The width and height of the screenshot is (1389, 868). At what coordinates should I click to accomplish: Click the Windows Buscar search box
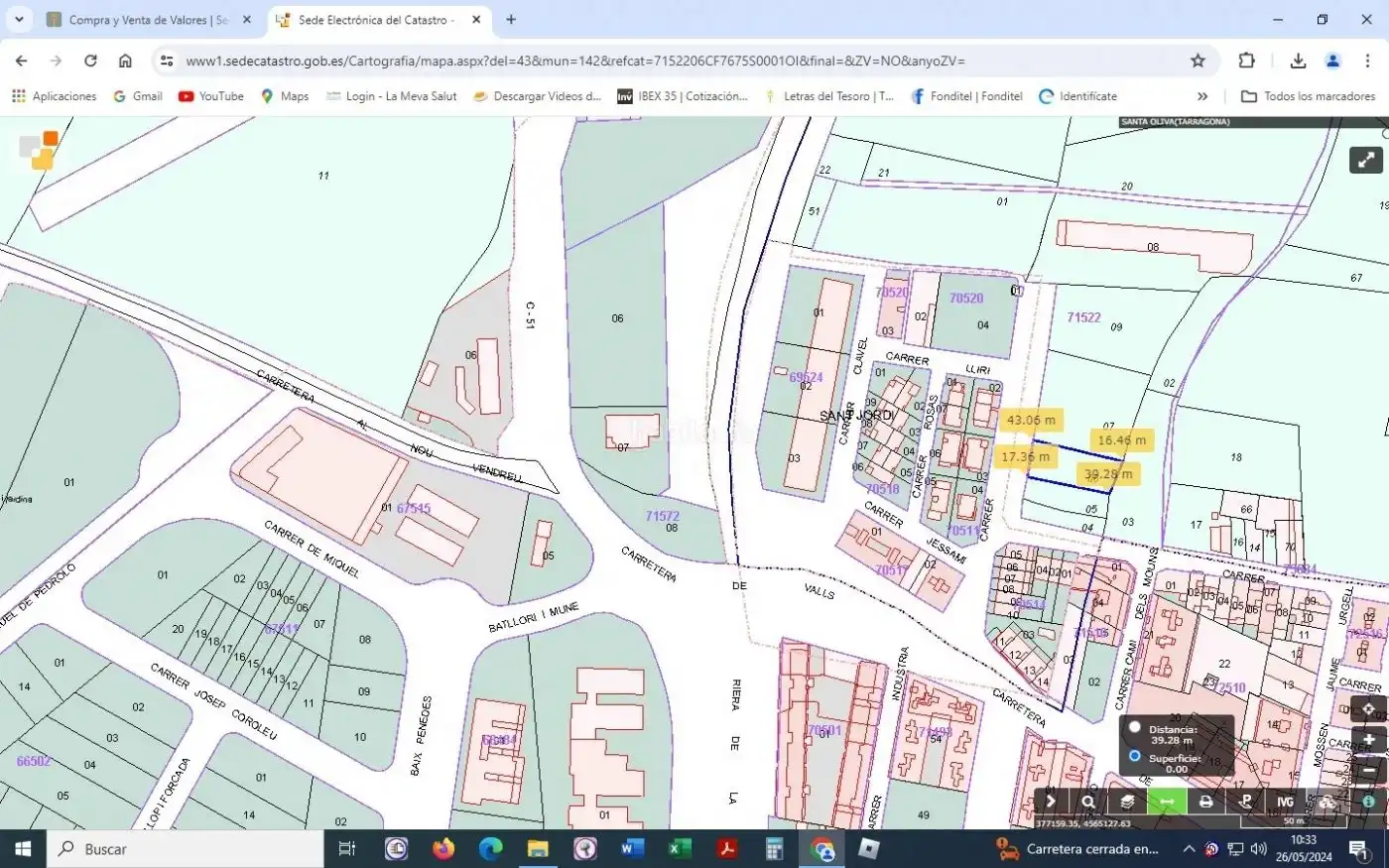(x=187, y=849)
